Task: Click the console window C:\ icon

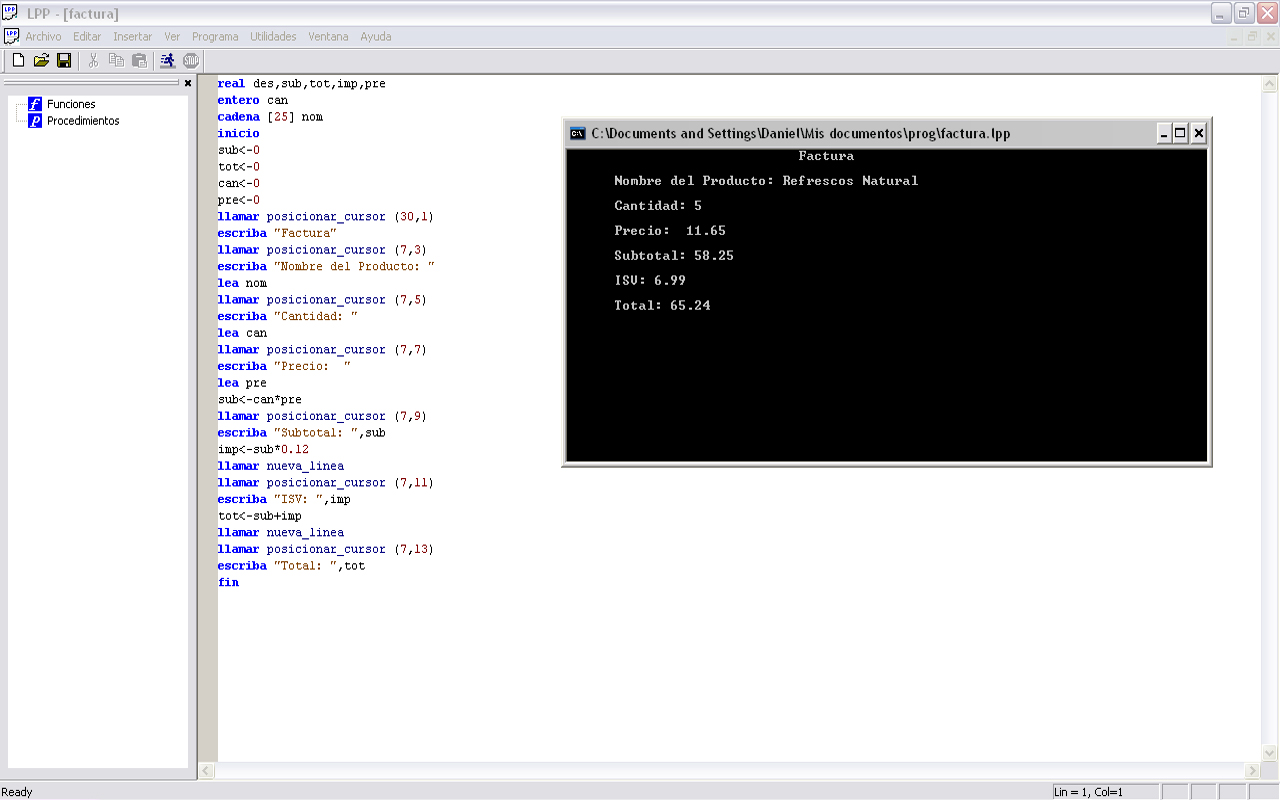Action: coord(578,133)
